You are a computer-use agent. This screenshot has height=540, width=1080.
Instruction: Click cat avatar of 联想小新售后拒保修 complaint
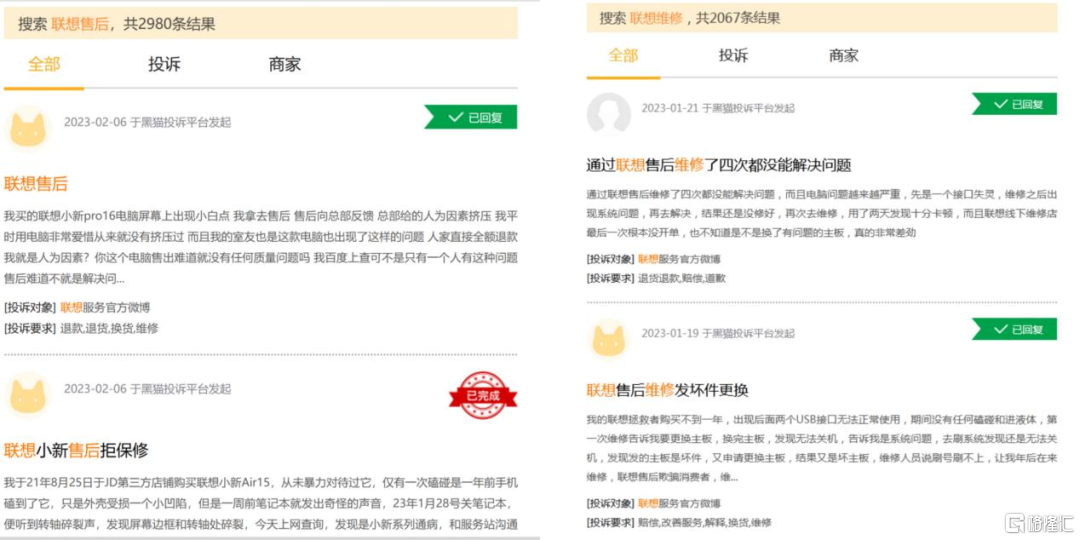(x=27, y=395)
